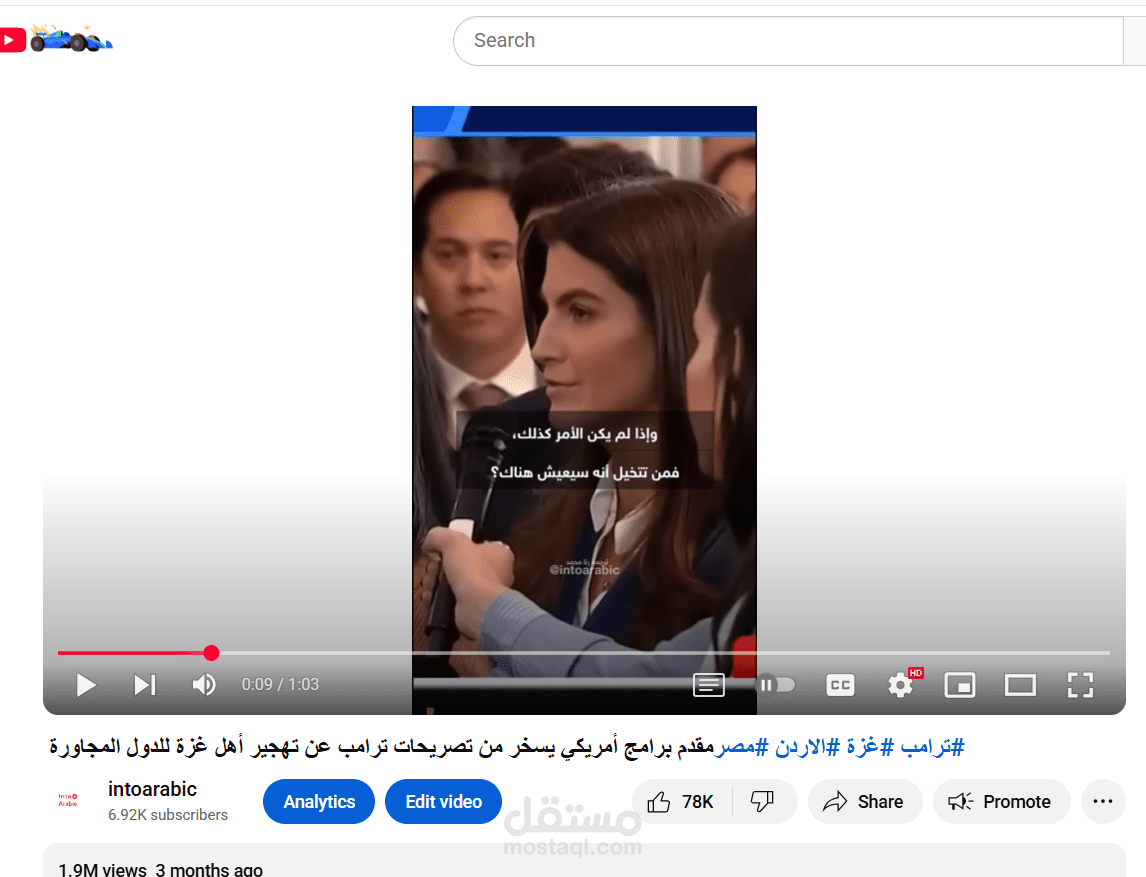This screenshot has width=1146, height=877.
Task: Open the Analytics button
Action: pos(319,802)
